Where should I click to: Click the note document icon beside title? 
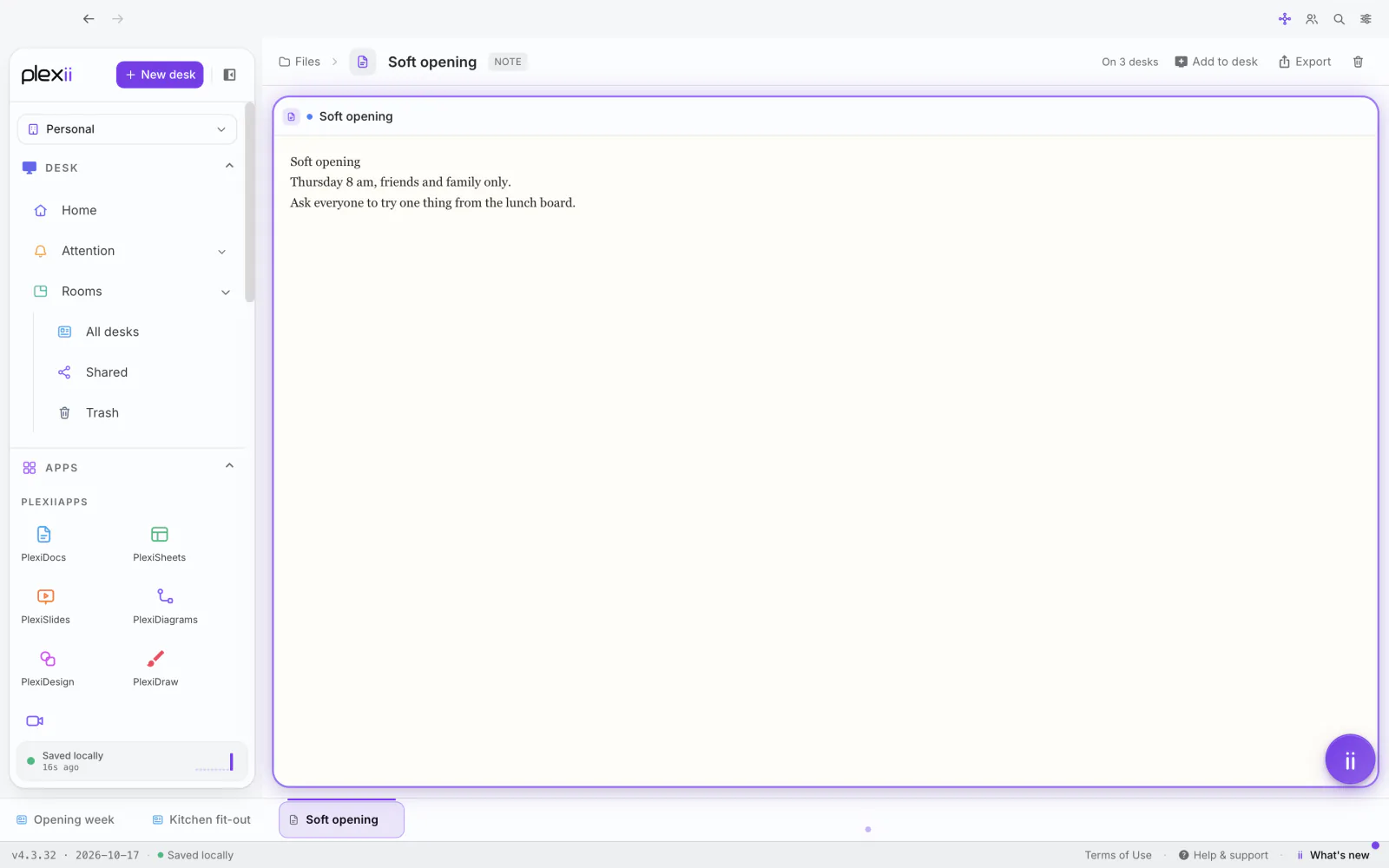click(363, 62)
